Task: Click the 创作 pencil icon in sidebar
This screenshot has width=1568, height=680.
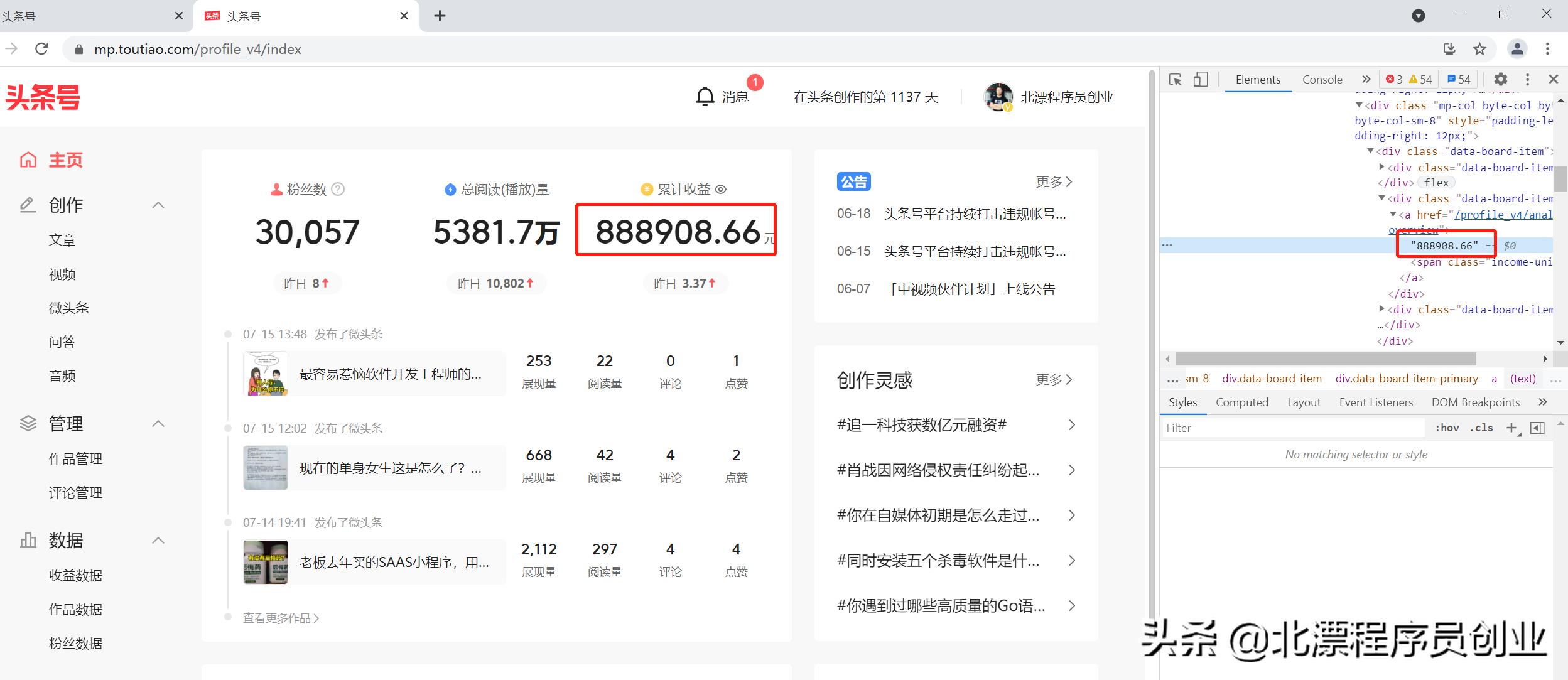Action: pos(26,205)
